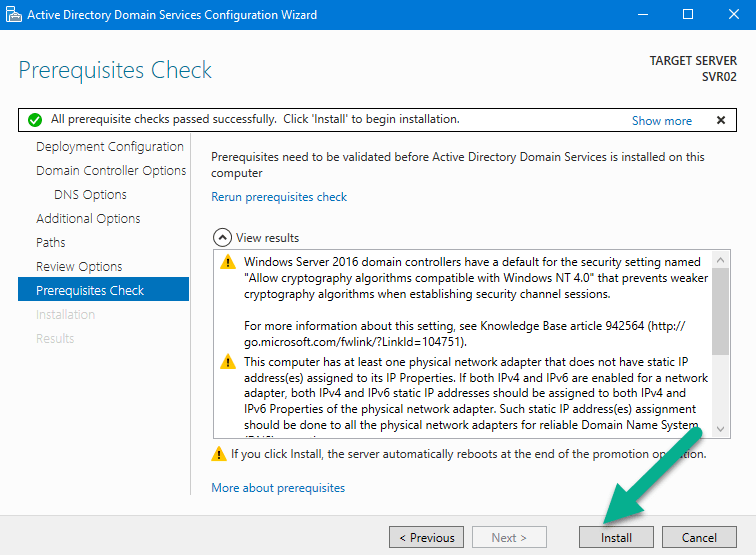The height and width of the screenshot is (555, 756).
Task: Minimize the wizard window
Action: (643, 14)
